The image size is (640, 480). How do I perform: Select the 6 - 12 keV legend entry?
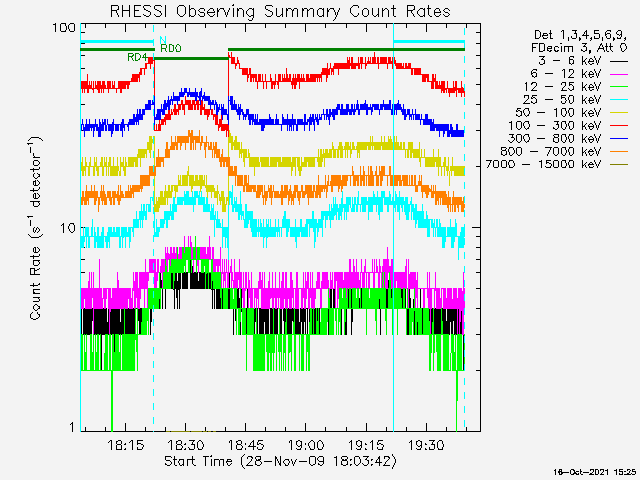pos(579,74)
